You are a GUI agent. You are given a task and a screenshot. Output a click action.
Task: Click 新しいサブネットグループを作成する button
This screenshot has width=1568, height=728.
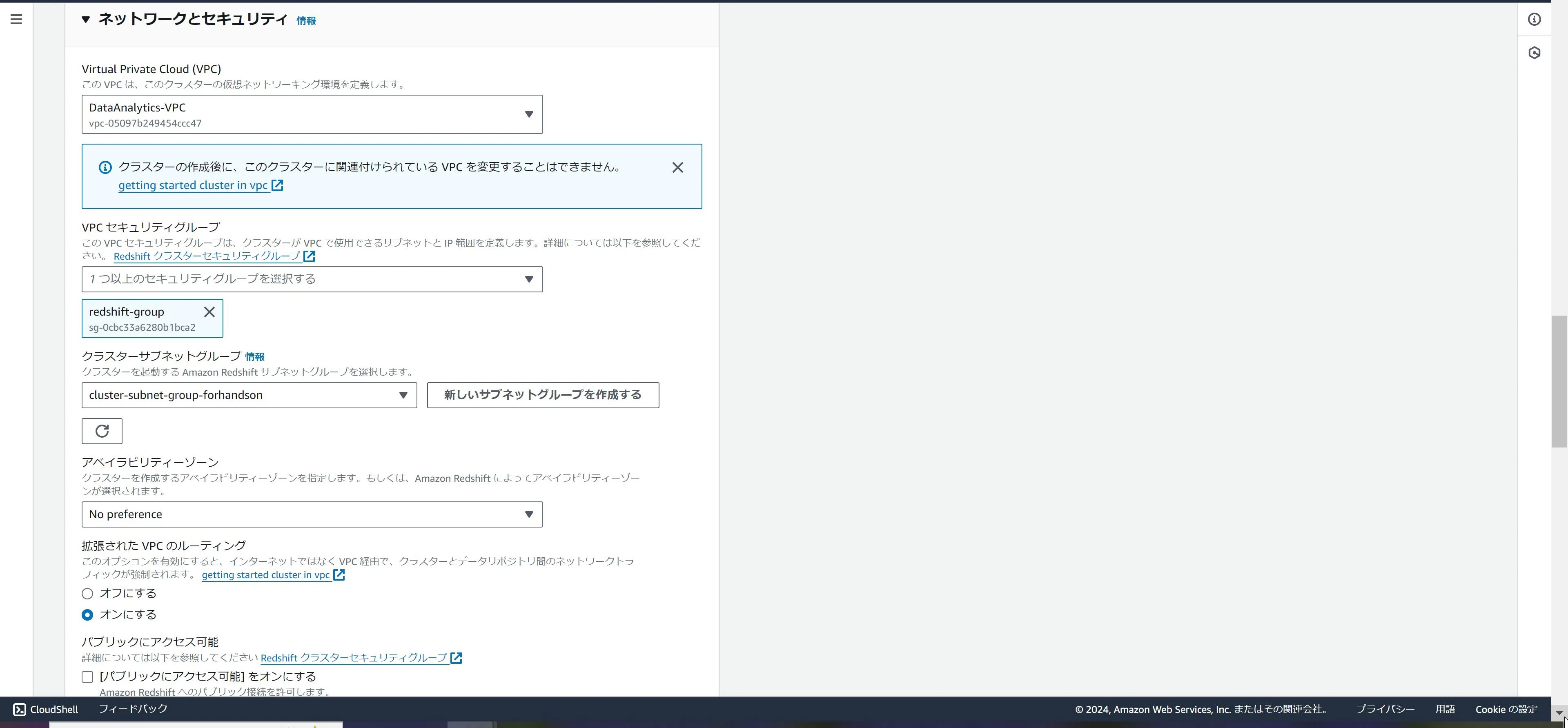(543, 395)
